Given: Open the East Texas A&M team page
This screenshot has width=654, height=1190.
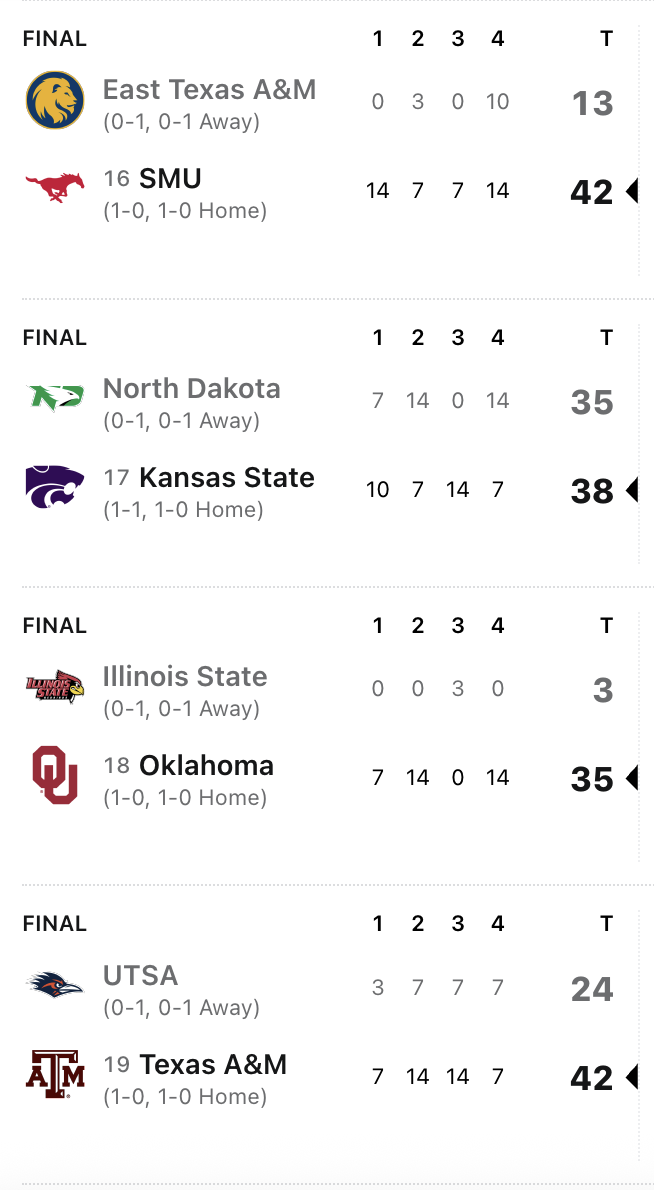Looking at the screenshot, I should click(209, 90).
